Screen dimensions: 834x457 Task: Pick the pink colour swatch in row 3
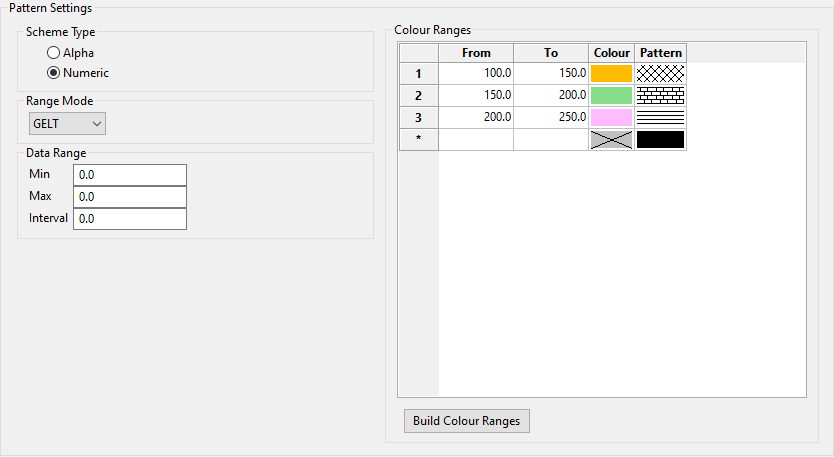pyautogui.click(x=612, y=117)
